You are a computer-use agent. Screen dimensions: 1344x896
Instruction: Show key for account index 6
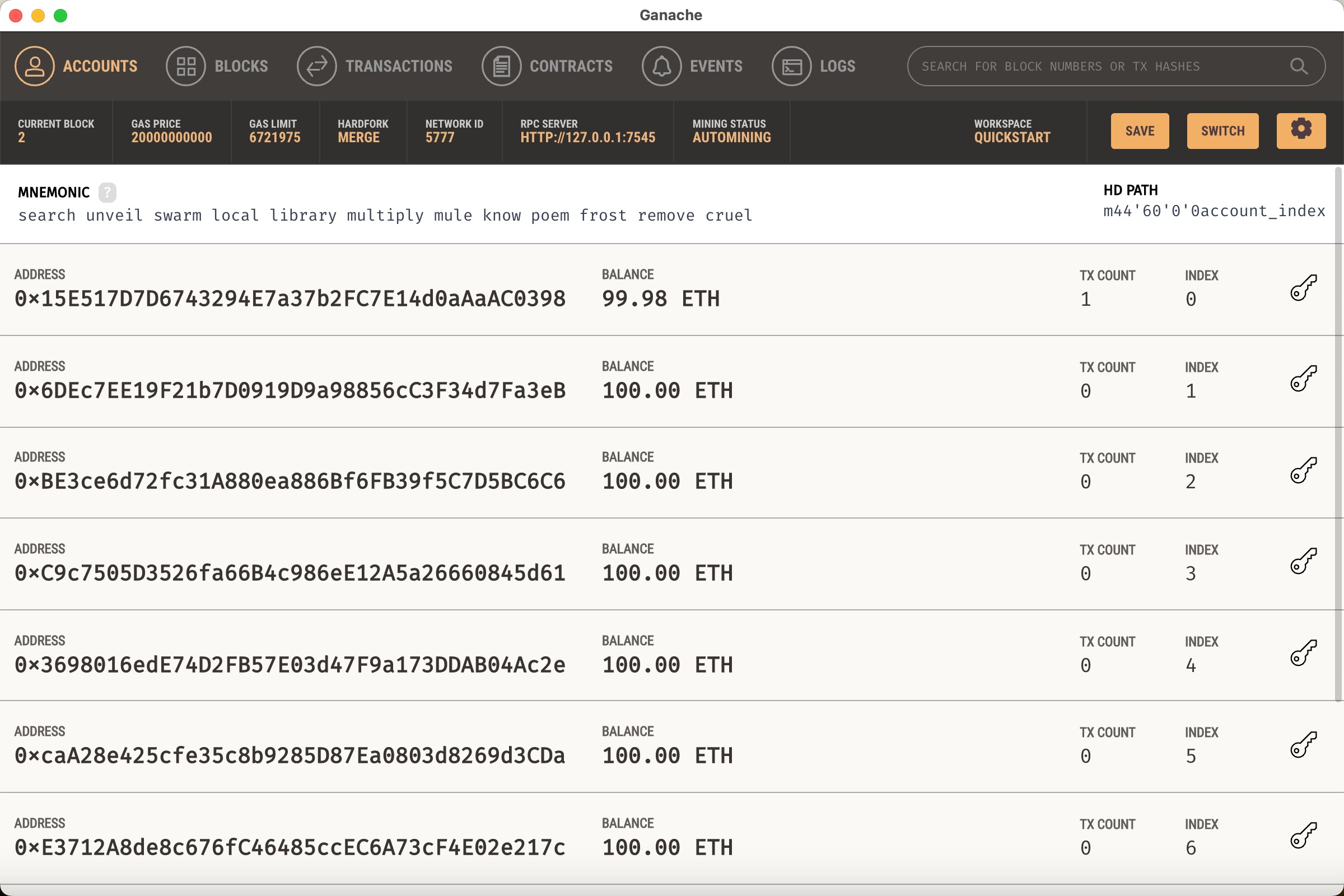[x=1304, y=836]
